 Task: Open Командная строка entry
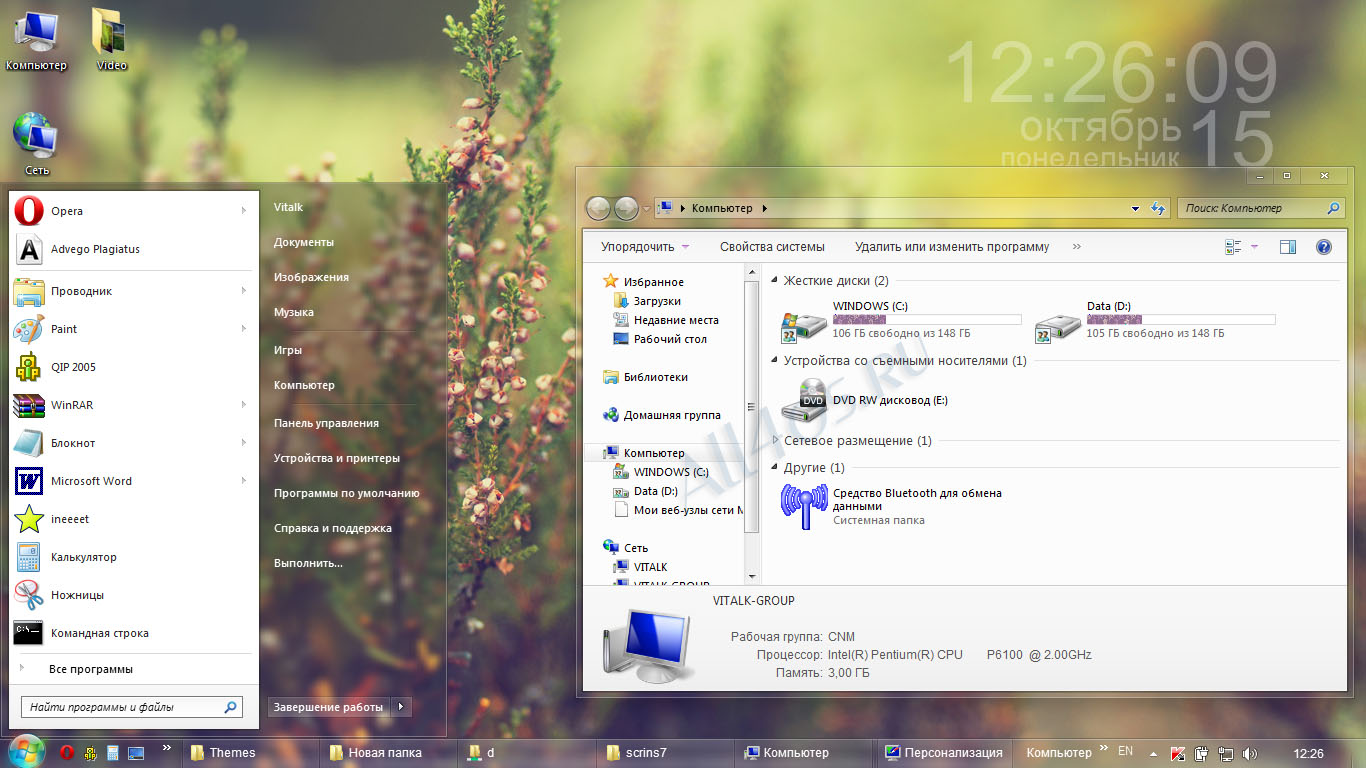(132, 633)
